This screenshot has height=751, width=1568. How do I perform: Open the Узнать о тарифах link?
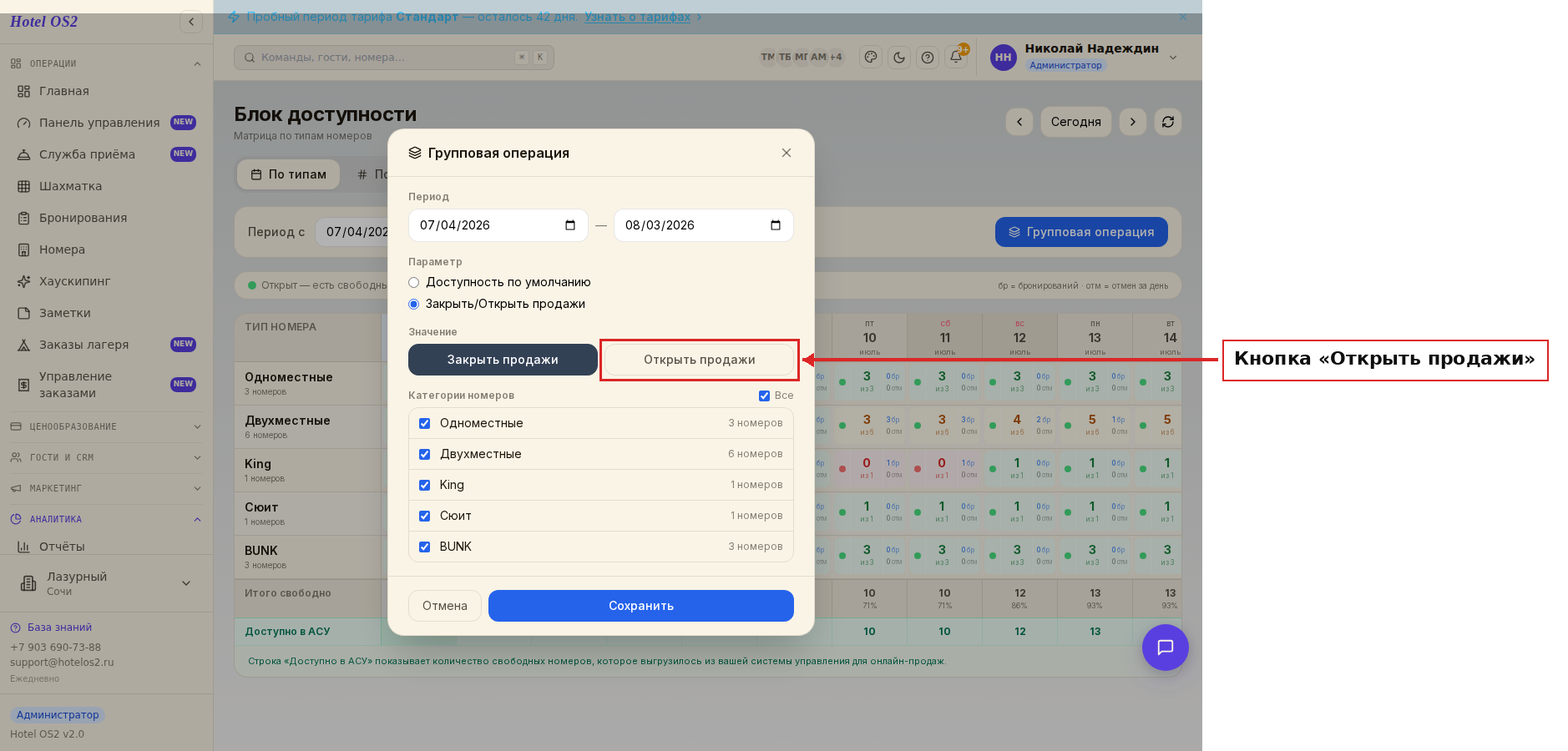coord(637,17)
